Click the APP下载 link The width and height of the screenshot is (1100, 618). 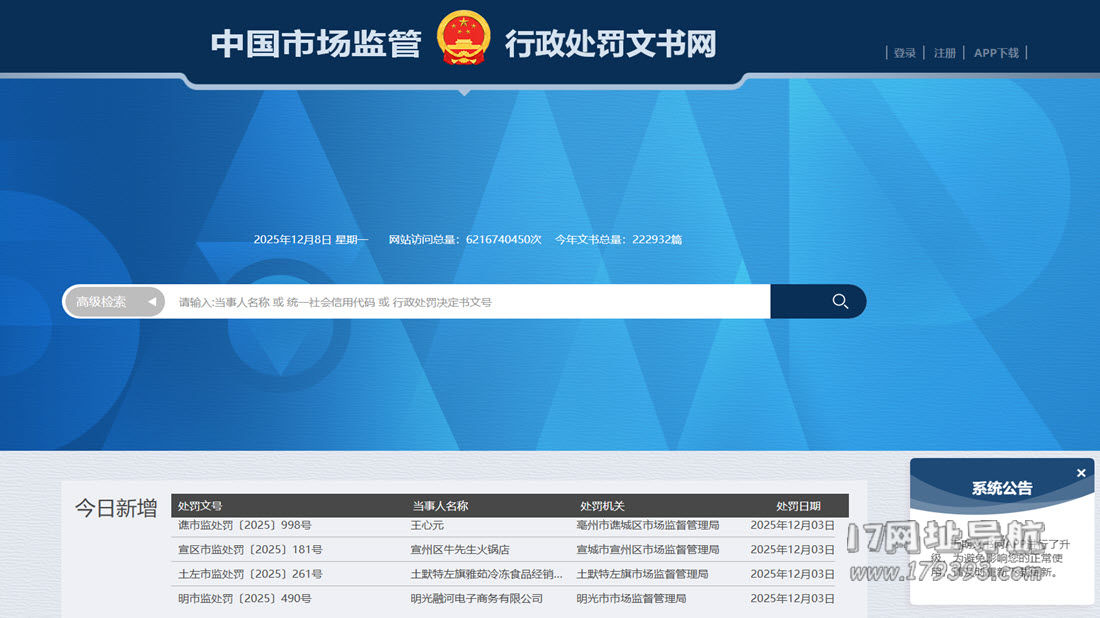tap(996, 53)
